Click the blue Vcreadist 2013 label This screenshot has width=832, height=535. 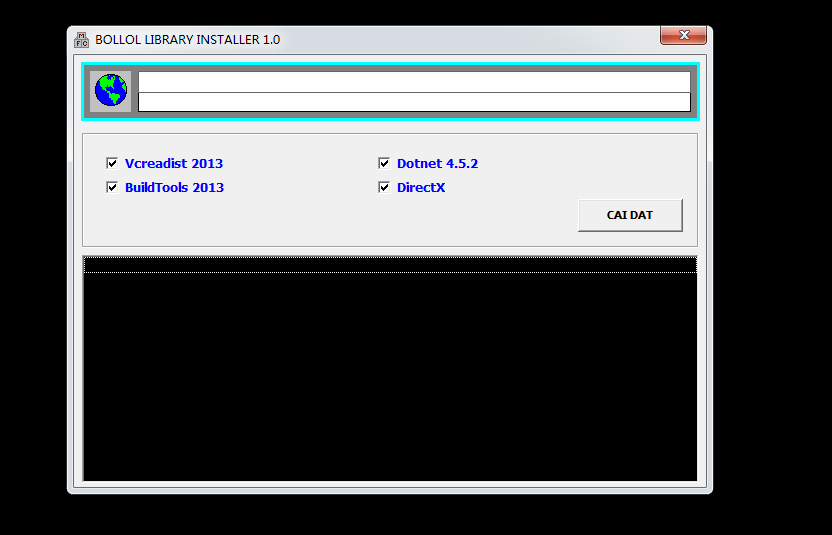(174, 163)
